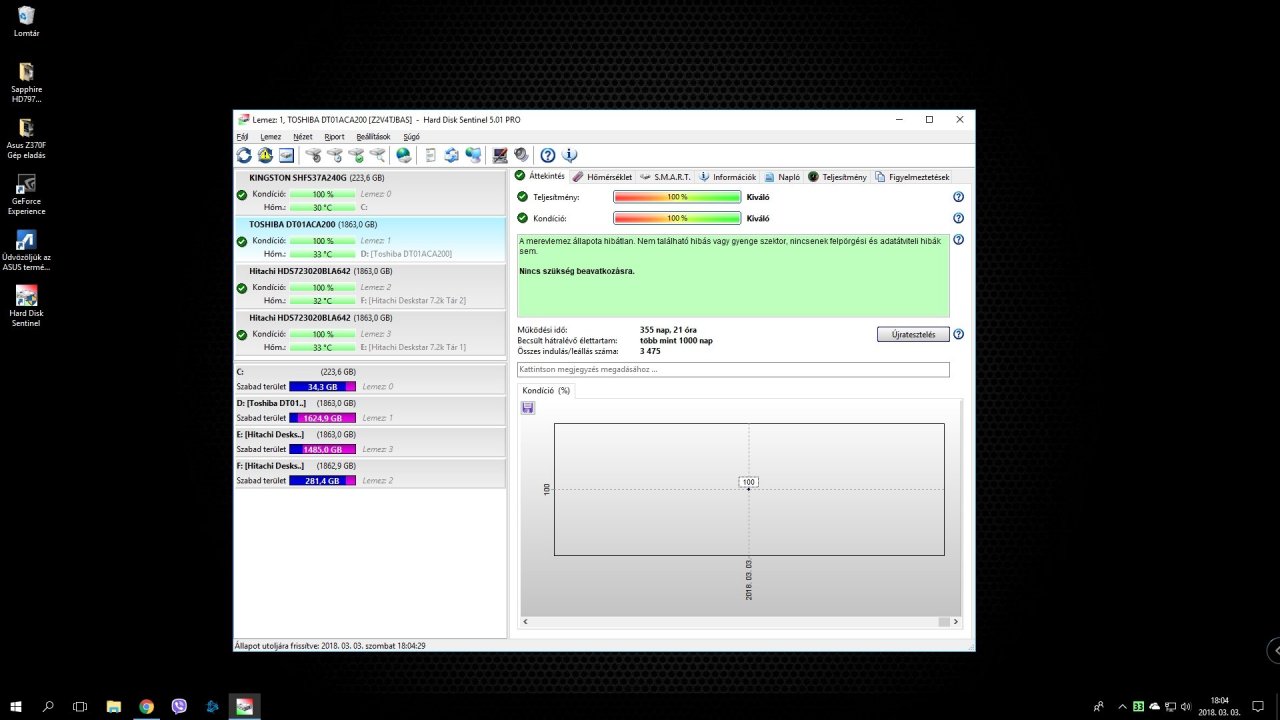Select Hitachi disk labeled Lemez: 3

370,332
